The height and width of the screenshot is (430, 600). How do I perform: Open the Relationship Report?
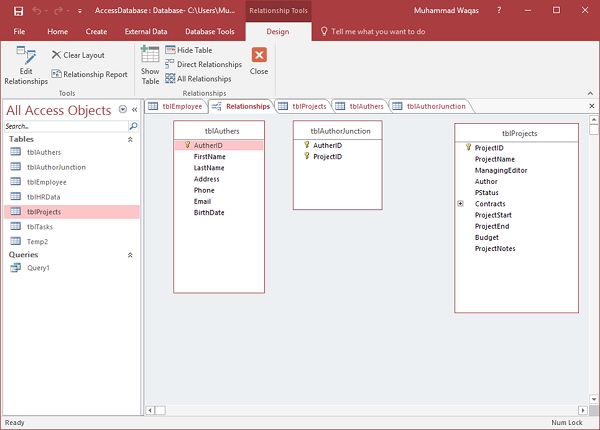[89, 74]
